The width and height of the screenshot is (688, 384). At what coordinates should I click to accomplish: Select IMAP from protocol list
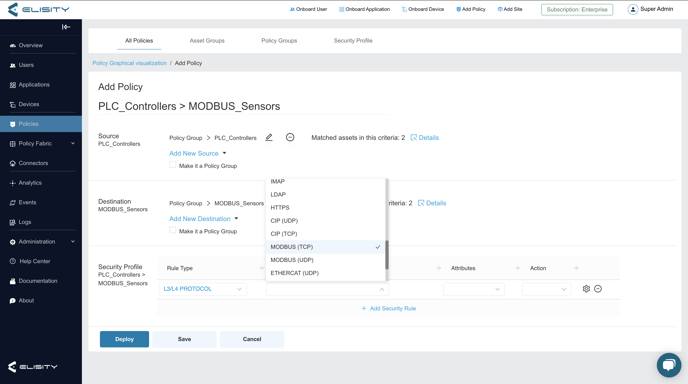pos(326,181)
